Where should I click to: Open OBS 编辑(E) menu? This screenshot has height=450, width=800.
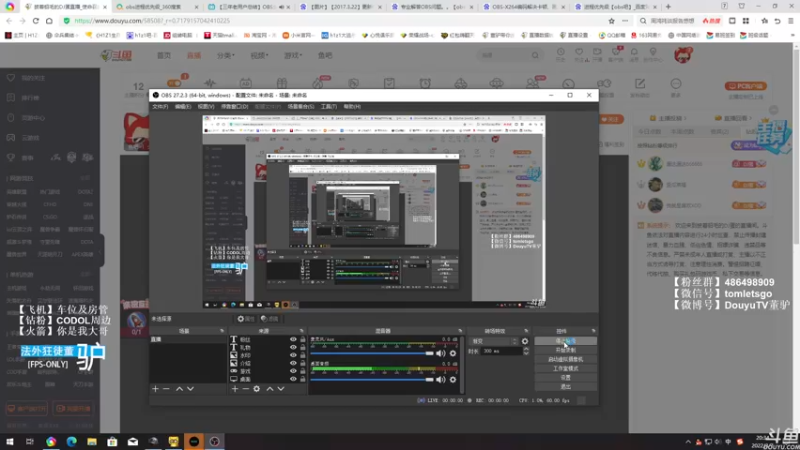pyautogui.click(x=183, y=107)
